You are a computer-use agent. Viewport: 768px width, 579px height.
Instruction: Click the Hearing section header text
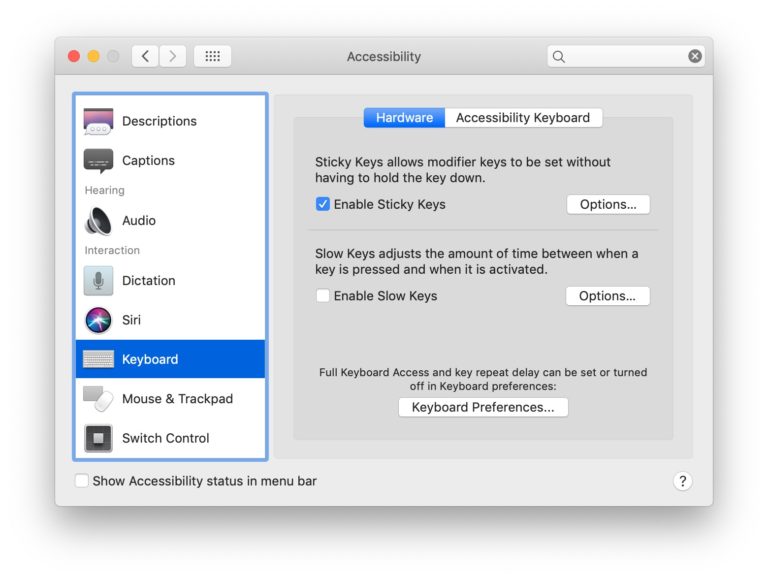tap(104, 190)
